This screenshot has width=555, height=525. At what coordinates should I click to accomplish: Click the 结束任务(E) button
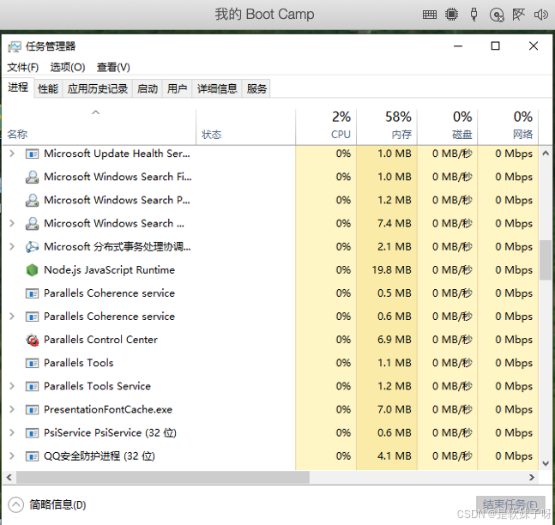point(510,505)
